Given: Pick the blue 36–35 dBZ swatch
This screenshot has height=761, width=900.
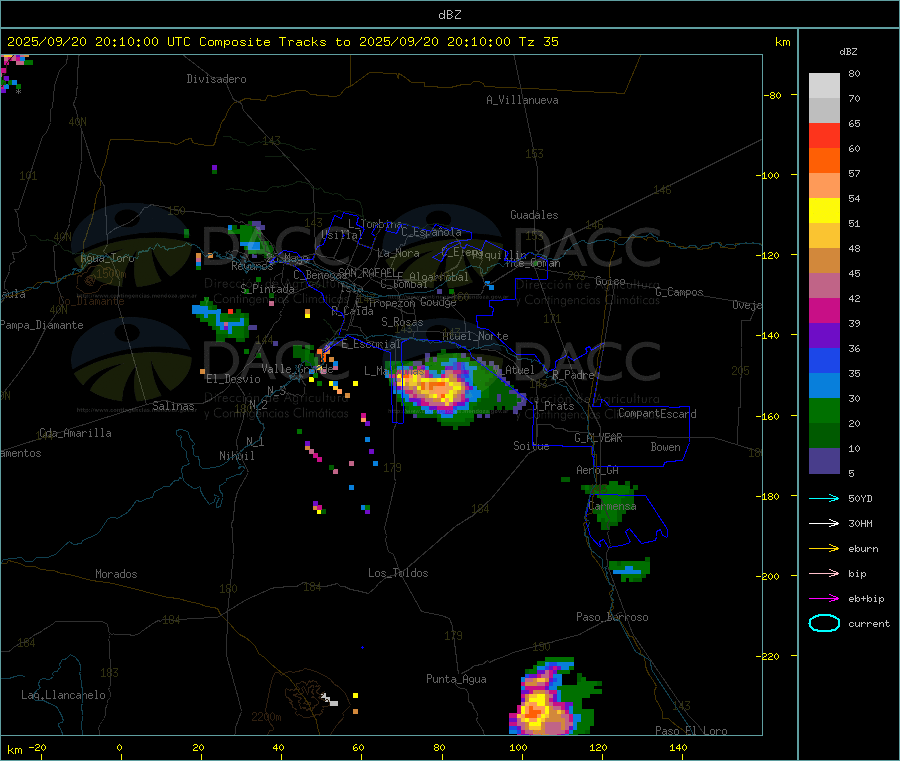Looking at the screenshot, I should point(824,360).
